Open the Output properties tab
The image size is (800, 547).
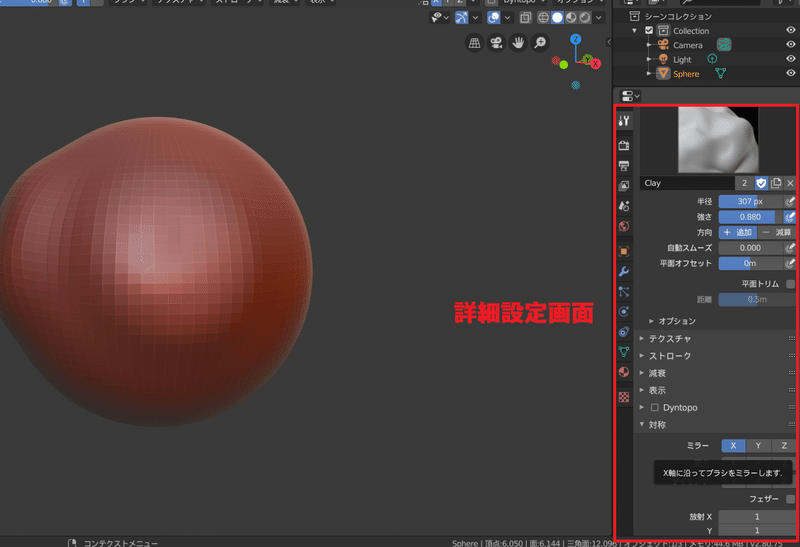coord(624,166)
